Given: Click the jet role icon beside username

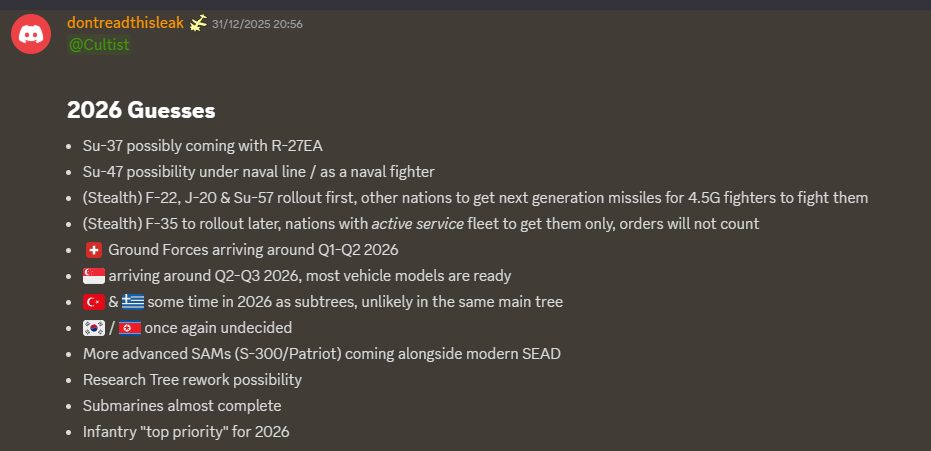Looking at the screenshot, I should coord(198,23).
